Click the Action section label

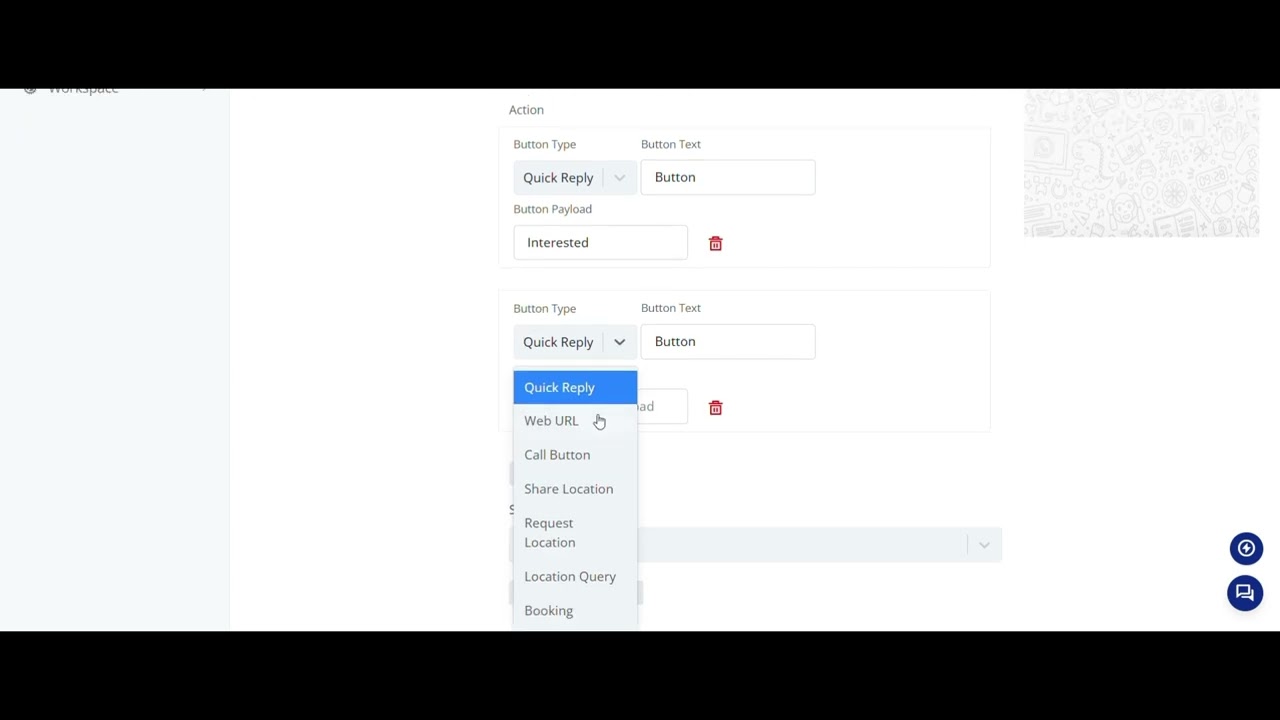pos(526,110)
